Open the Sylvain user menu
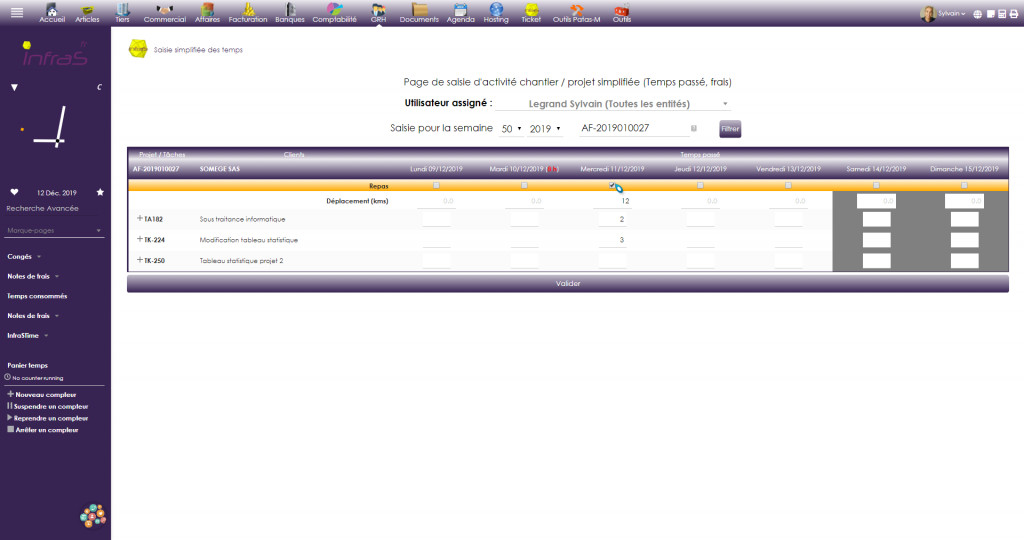Screen dimensions: 1024x540 click(952, 14)
